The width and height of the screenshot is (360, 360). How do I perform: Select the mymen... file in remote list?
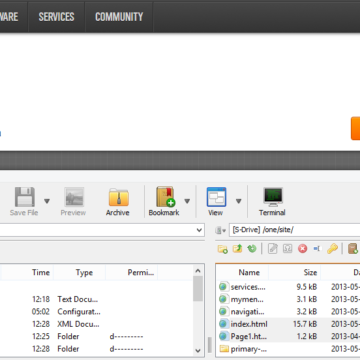pyautogui.click(x=247, y=299)
